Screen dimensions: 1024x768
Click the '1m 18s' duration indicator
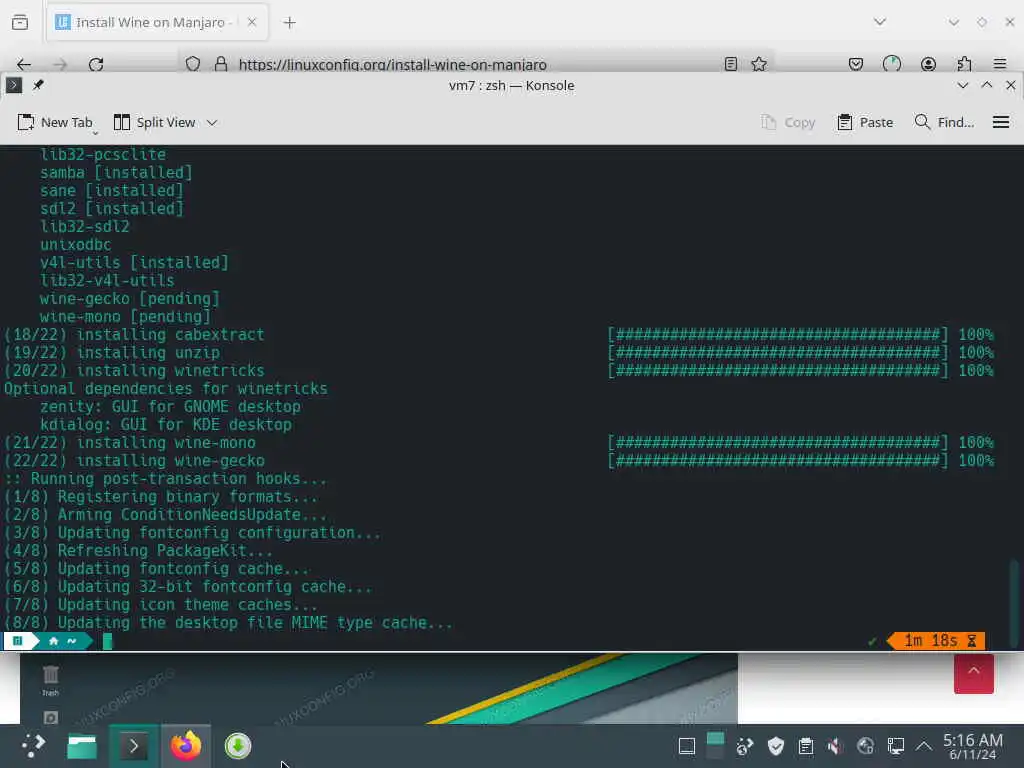[x=936, y=641]
